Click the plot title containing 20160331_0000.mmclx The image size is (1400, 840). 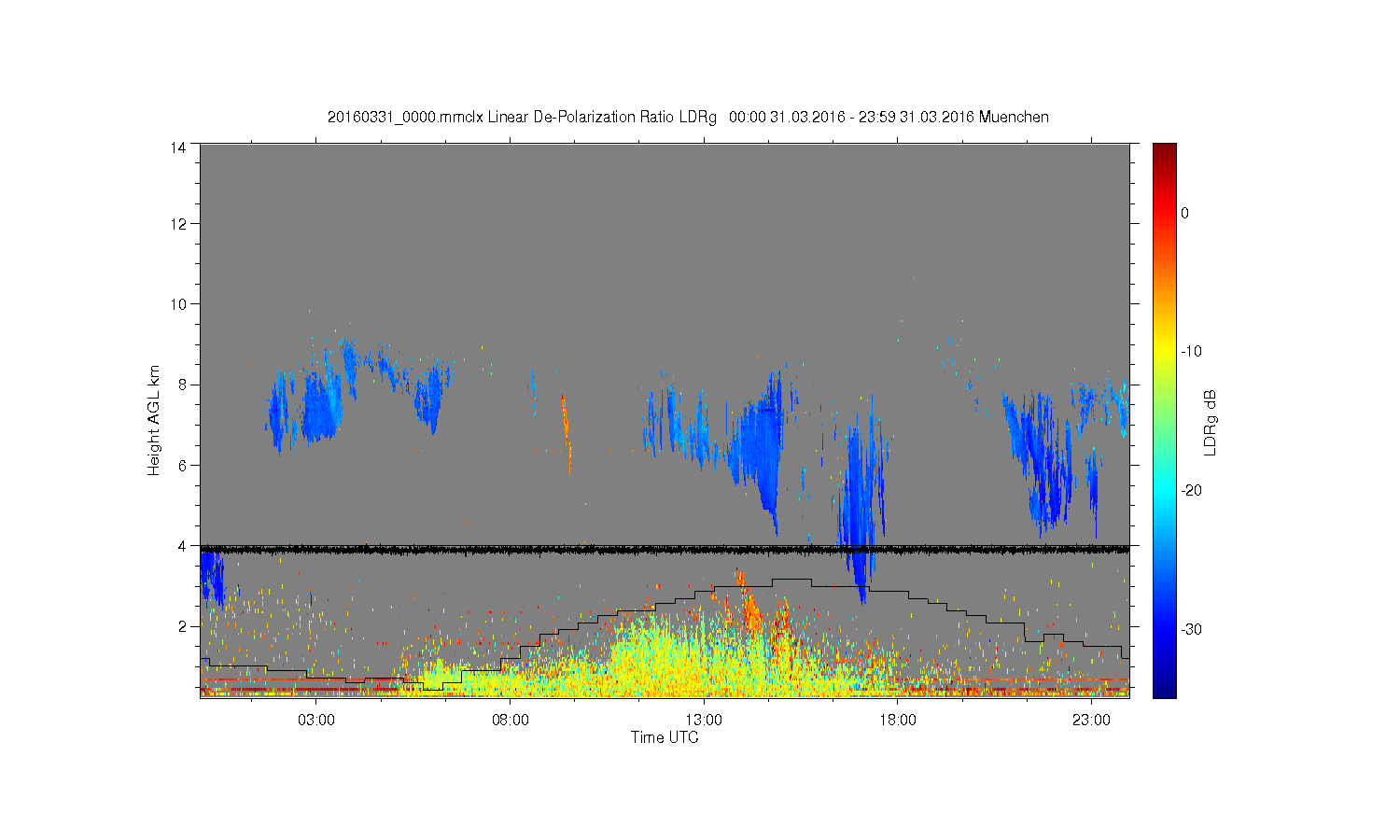click(x=688, y=118)
